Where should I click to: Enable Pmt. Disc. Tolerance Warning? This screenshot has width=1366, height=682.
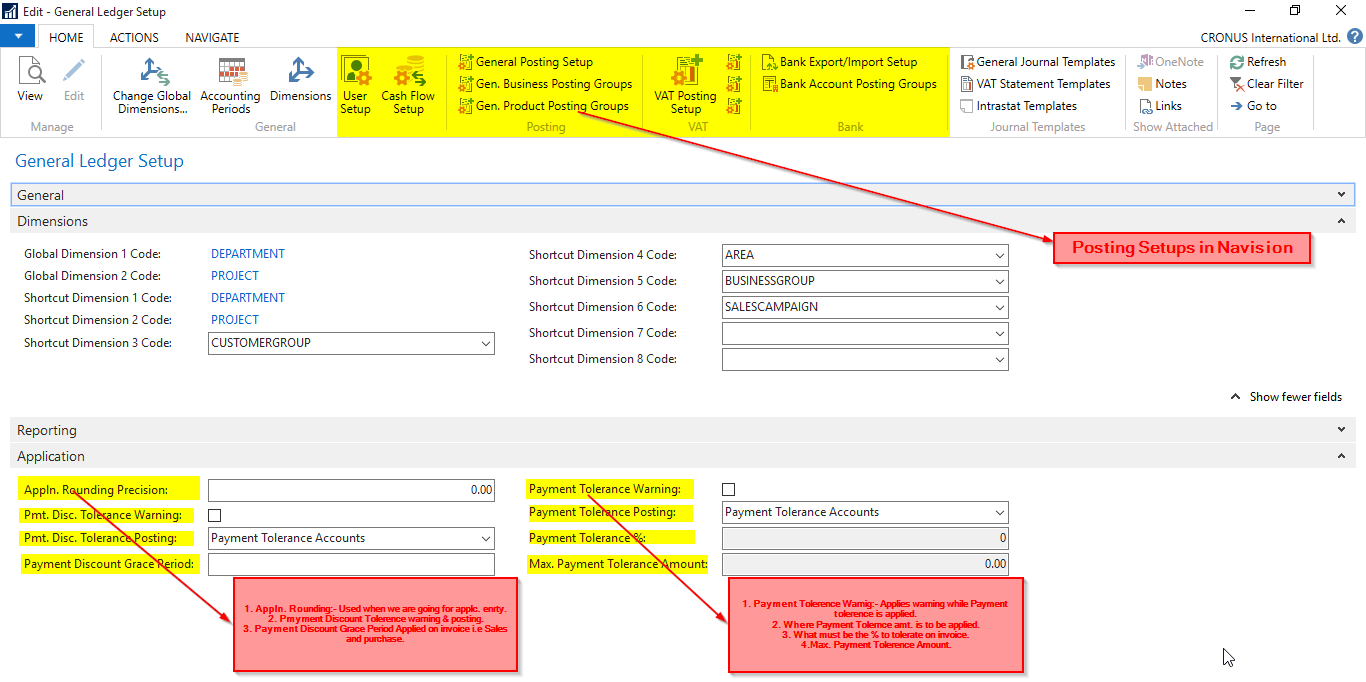tap(214, 512)
